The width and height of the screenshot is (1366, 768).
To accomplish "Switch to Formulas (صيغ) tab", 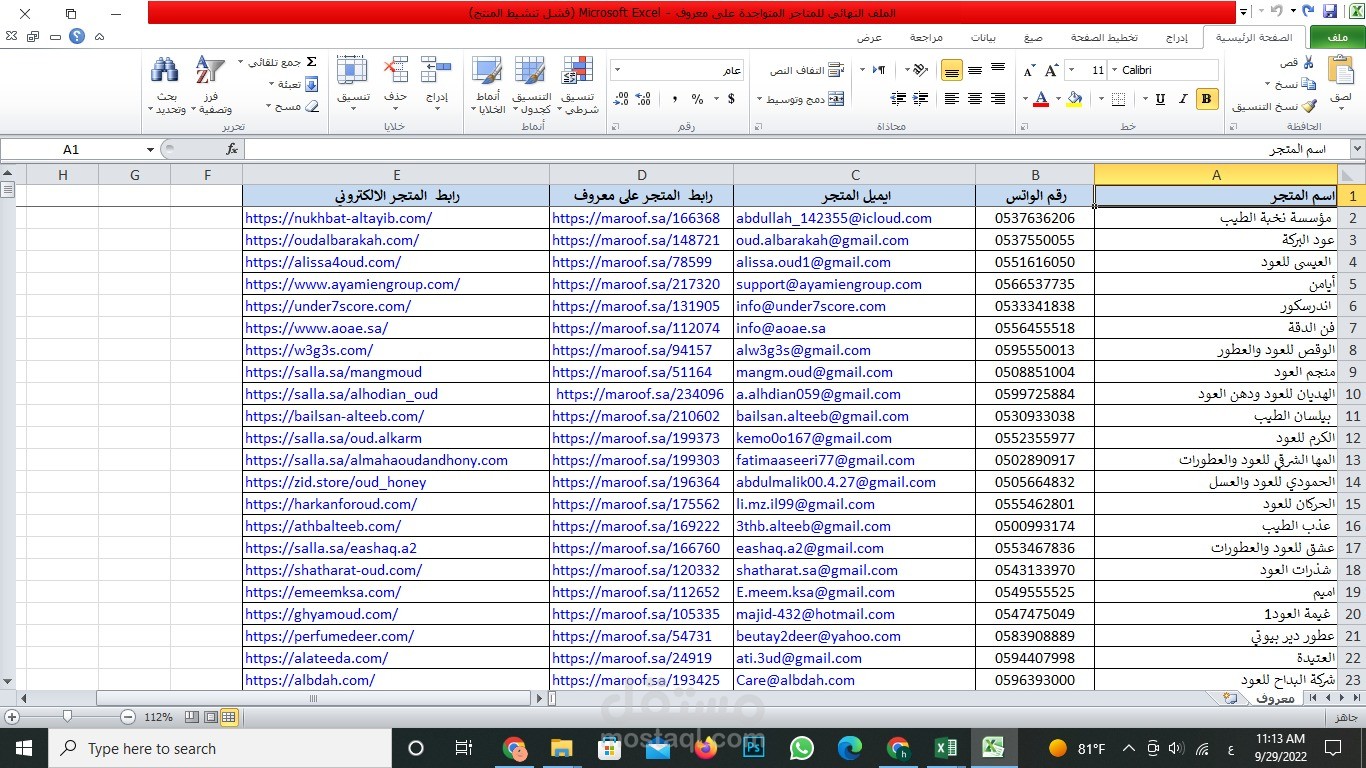I will click(1033, 37).
